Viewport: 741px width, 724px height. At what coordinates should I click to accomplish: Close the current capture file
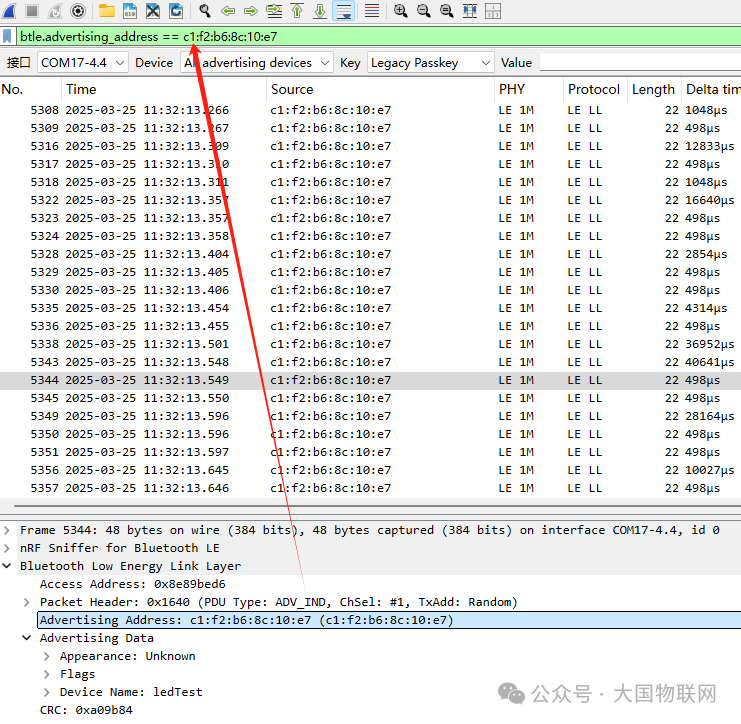(x=153, y=10)
